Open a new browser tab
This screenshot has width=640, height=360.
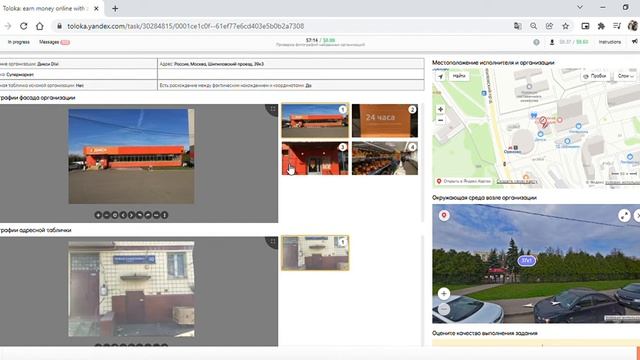point(115,8)
